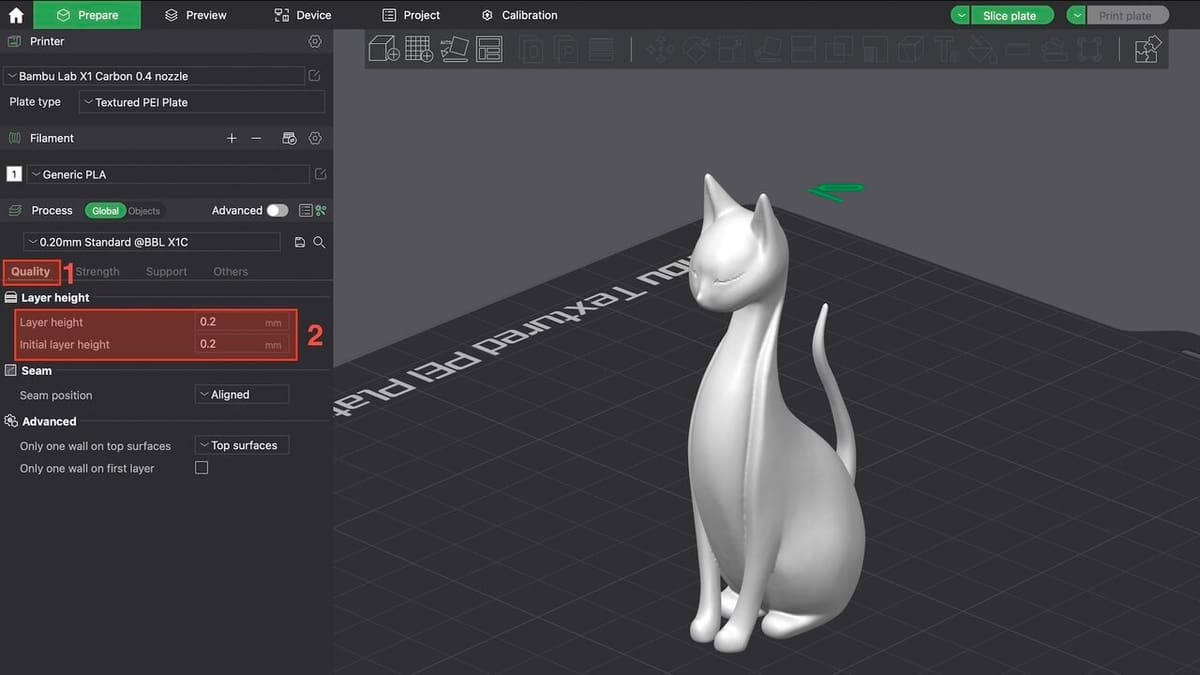Open the Slice plate dropdown arrow
Viewport: 1200px width, 675px height.
click(960, 15)
